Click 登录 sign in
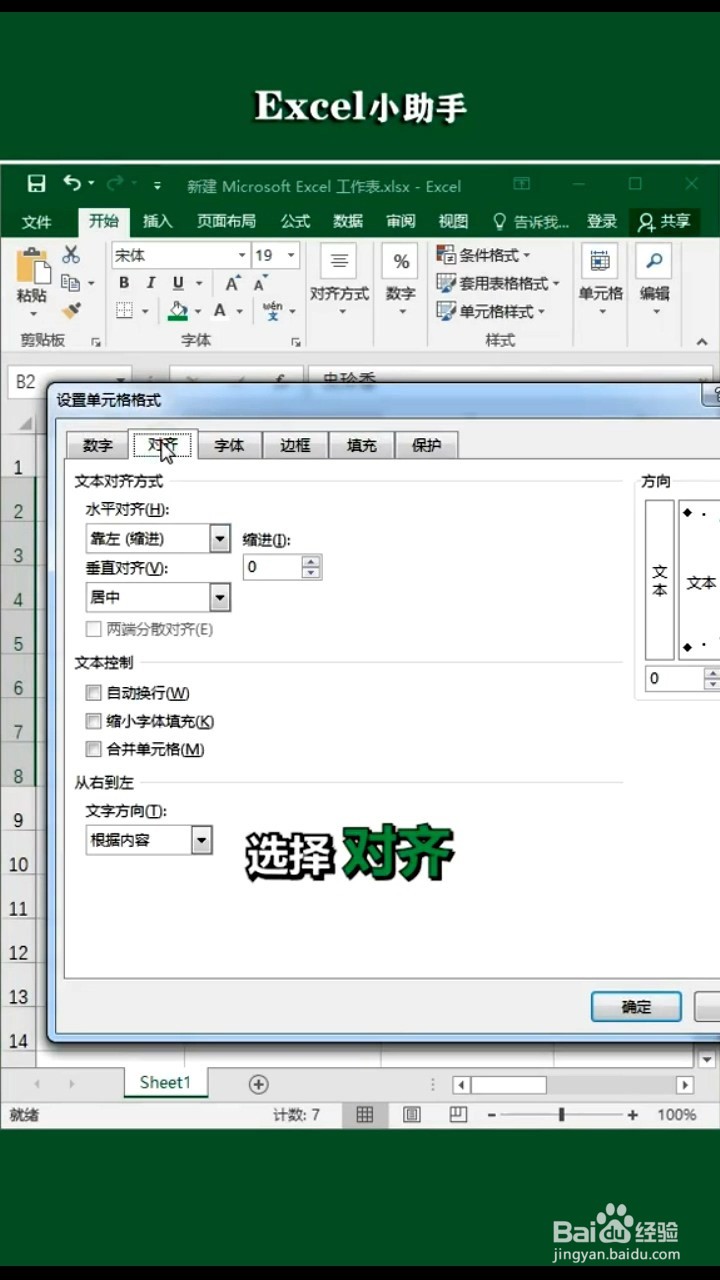This screenshot has height=1280, width=720. click(601, 221)
